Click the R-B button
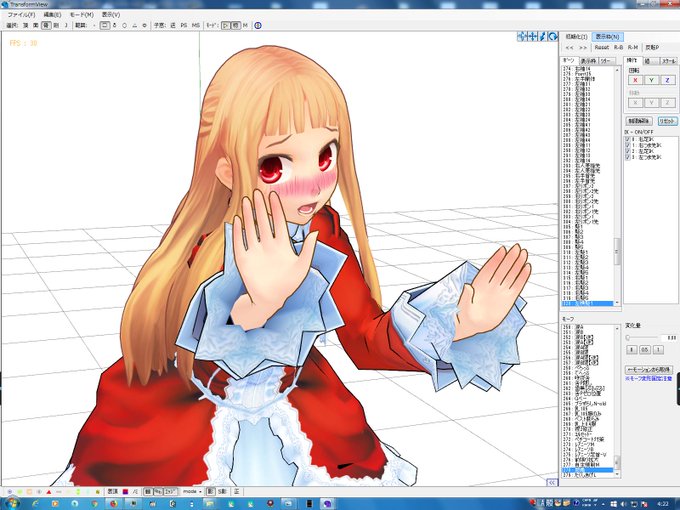680x510 pixels. pos(618,48)
